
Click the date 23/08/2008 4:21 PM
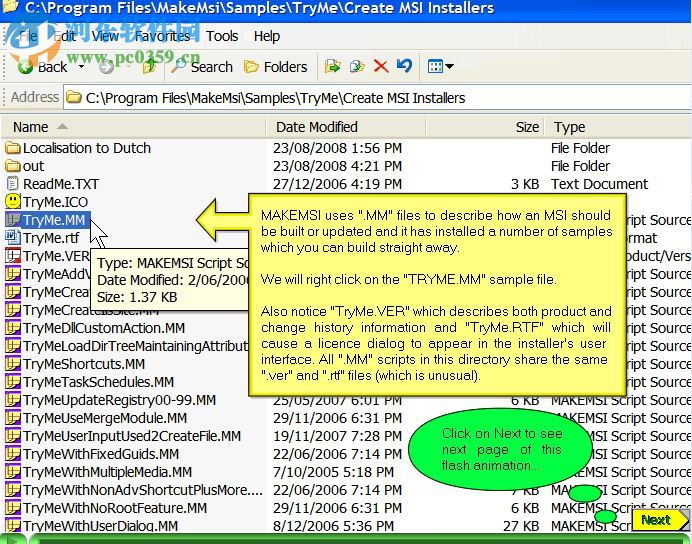[x=337, y=166]
